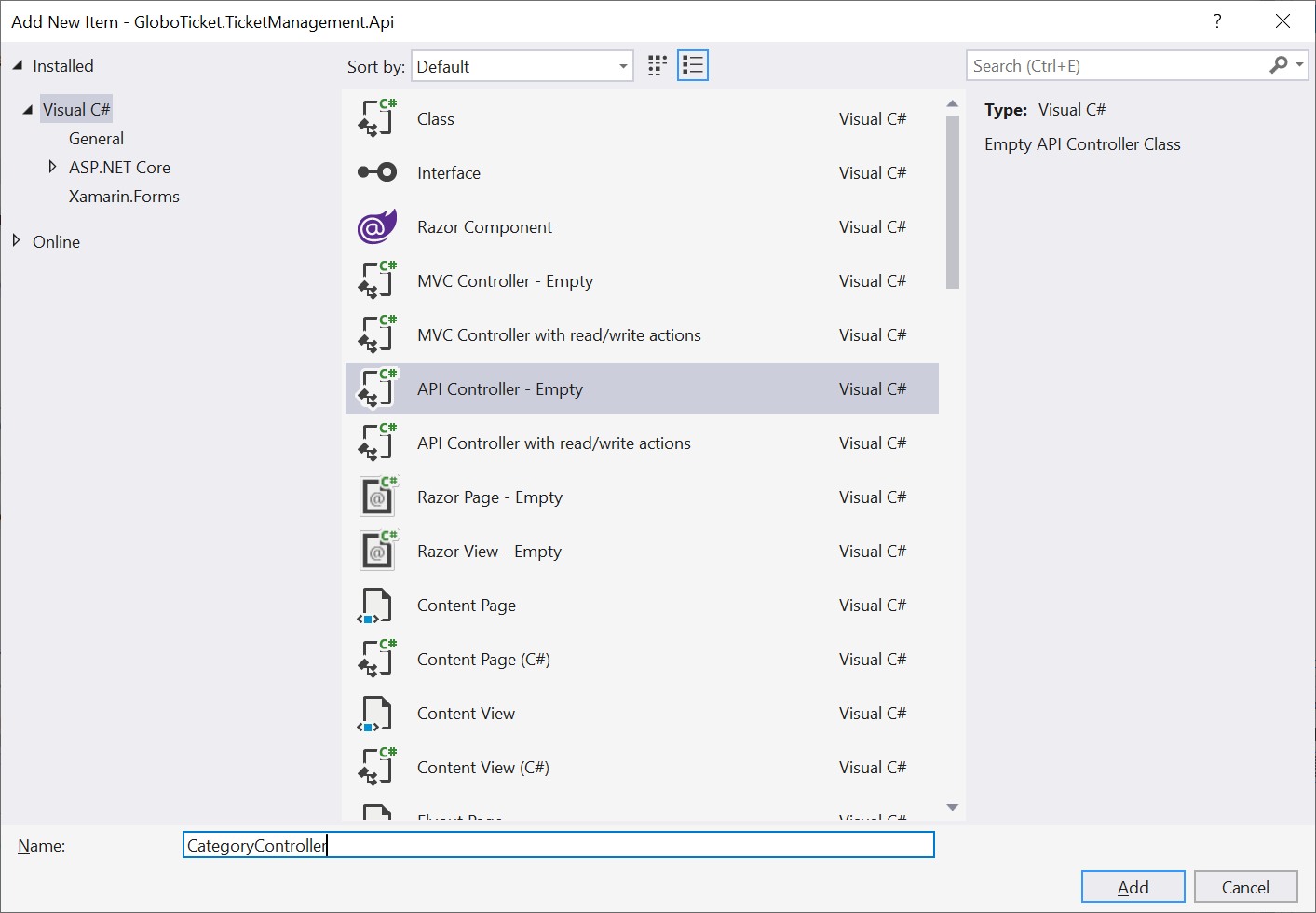Image resolution: width=1316 pixels, height=913 pixels.
Task: Click the Add button
Action: [1133, 886]
